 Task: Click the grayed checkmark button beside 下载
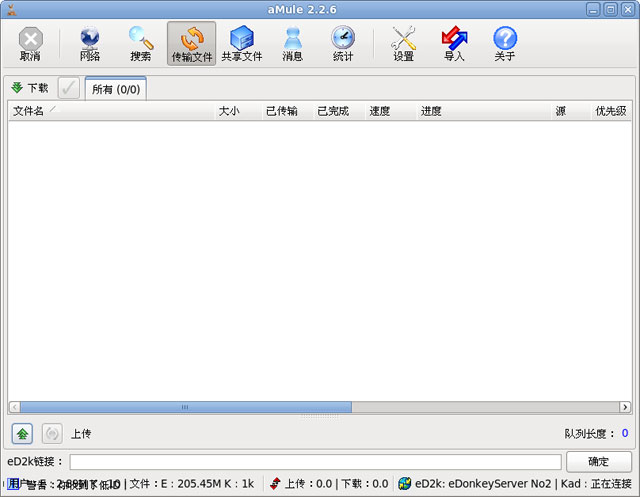69,88
